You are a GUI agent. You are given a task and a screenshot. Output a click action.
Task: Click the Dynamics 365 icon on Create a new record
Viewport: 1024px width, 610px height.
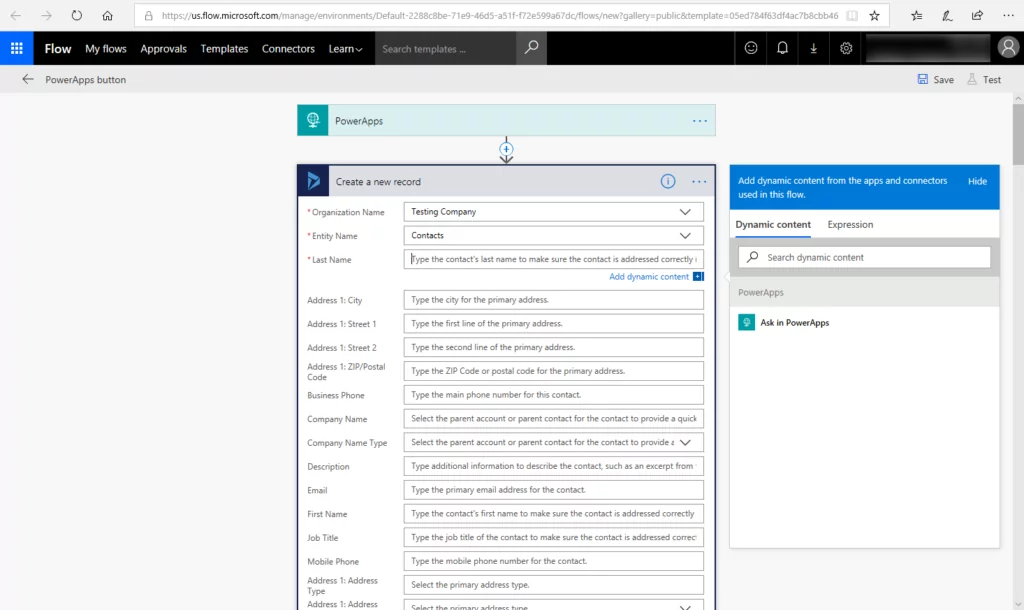(x=313, y=181)
